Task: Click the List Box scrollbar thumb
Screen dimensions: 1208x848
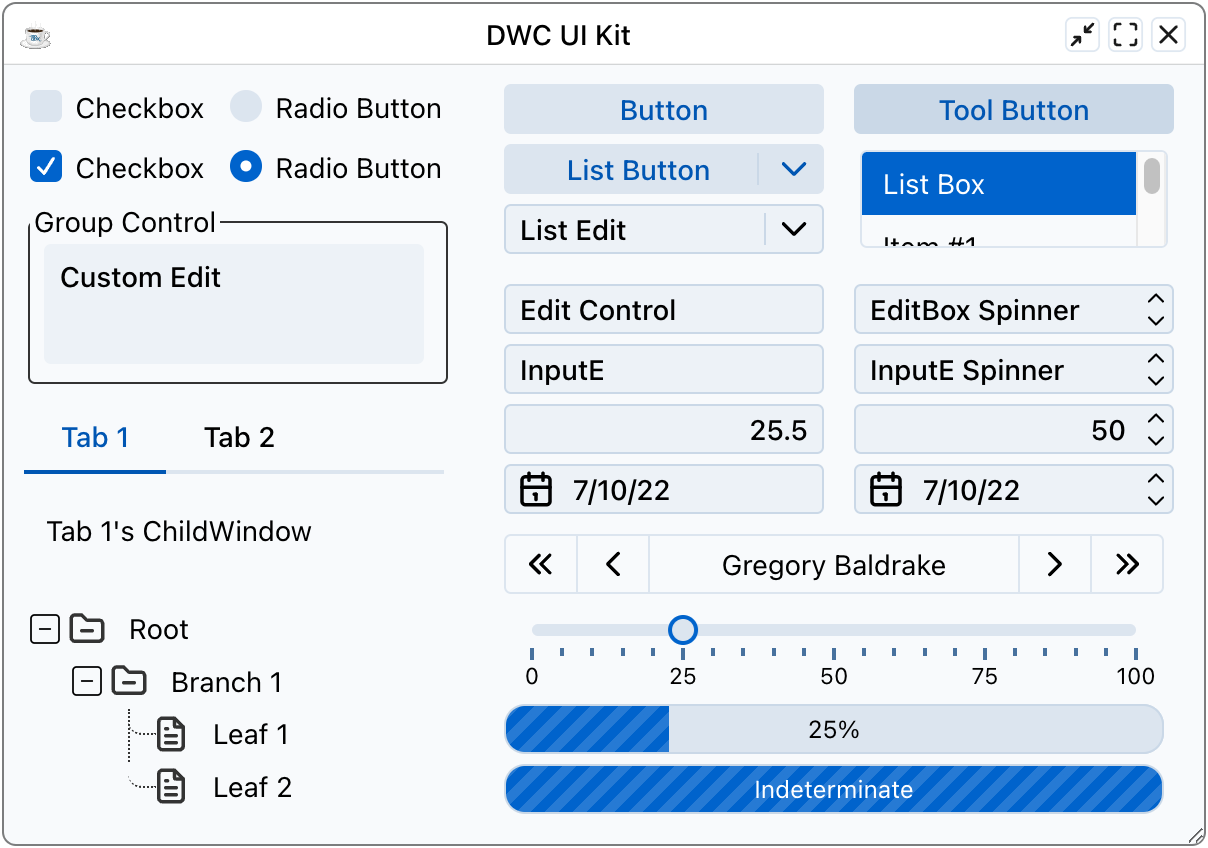Action: pos(1152,175)
